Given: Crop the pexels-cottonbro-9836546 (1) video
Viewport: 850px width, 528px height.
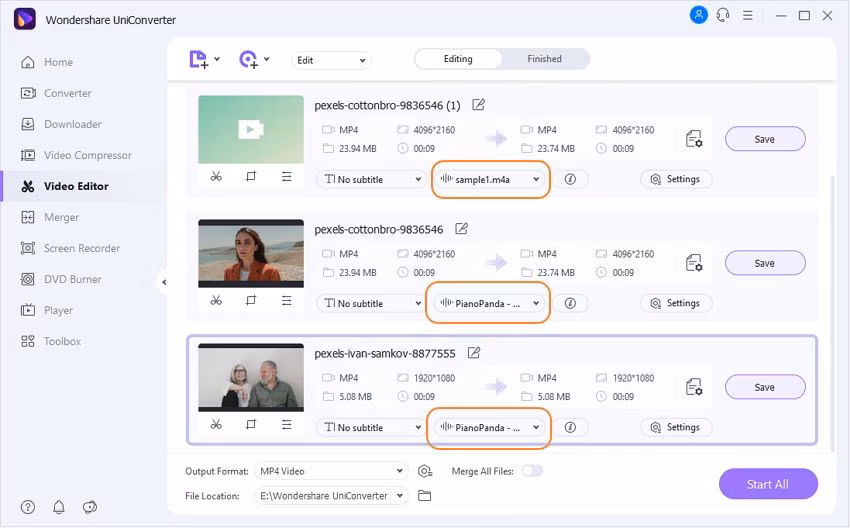Looking at the screenshot, I should pyautogui.click(x=250, y=176).
